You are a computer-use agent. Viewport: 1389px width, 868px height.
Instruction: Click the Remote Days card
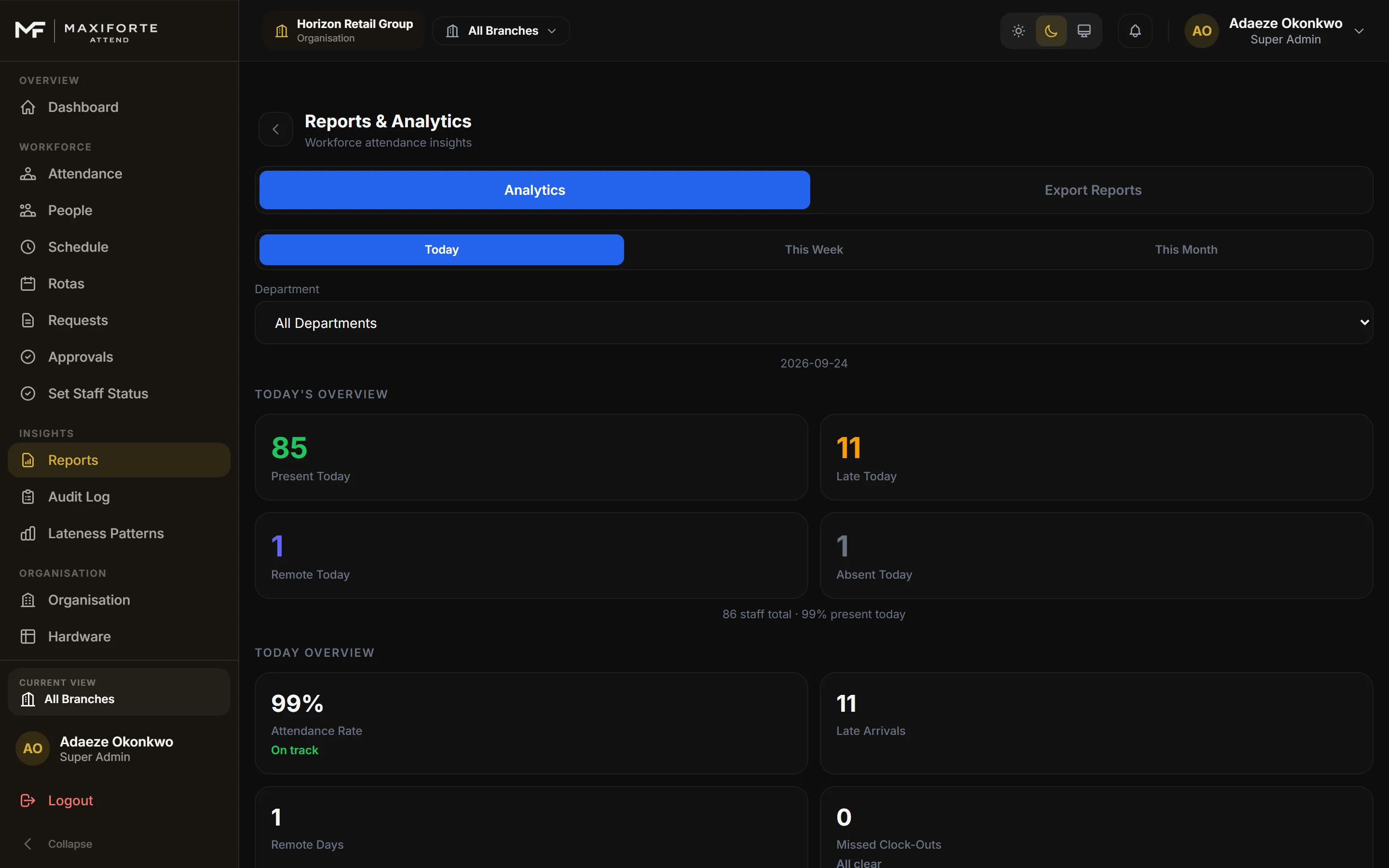(x=531, y=828)
